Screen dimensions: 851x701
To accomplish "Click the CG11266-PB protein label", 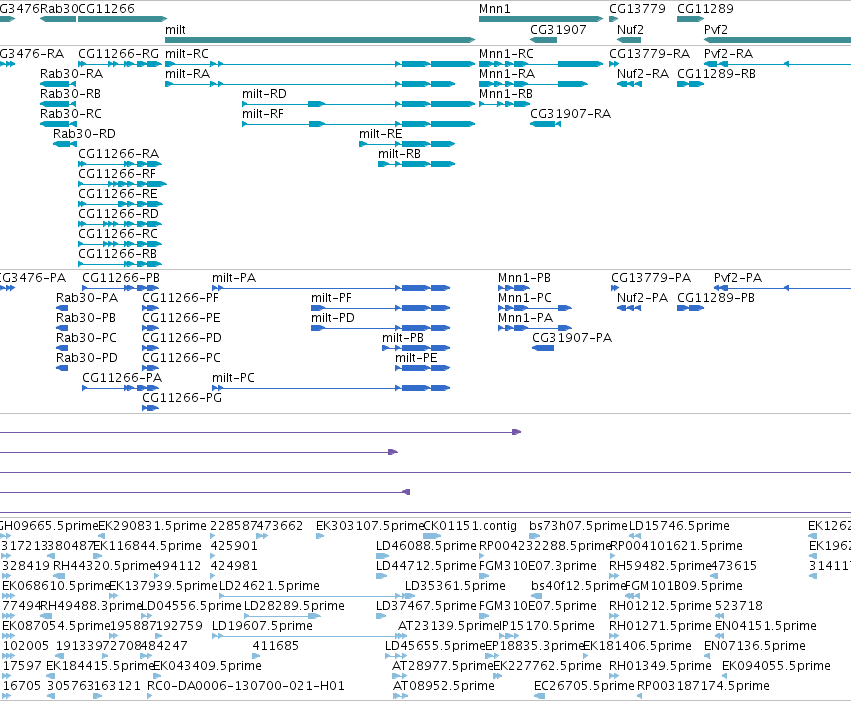I will 121,278.
